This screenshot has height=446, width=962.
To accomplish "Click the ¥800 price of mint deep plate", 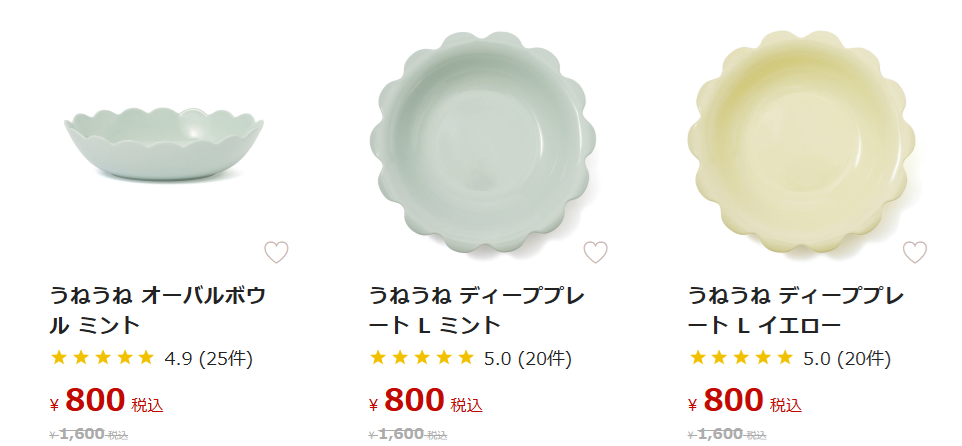I will coord(413,401).
